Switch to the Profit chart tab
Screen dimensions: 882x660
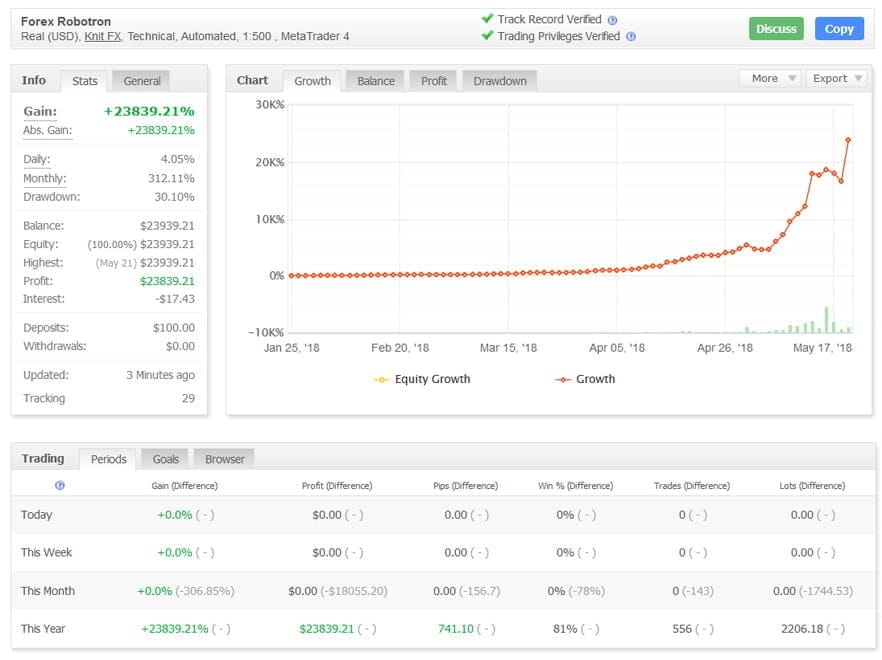click(433, 81)
